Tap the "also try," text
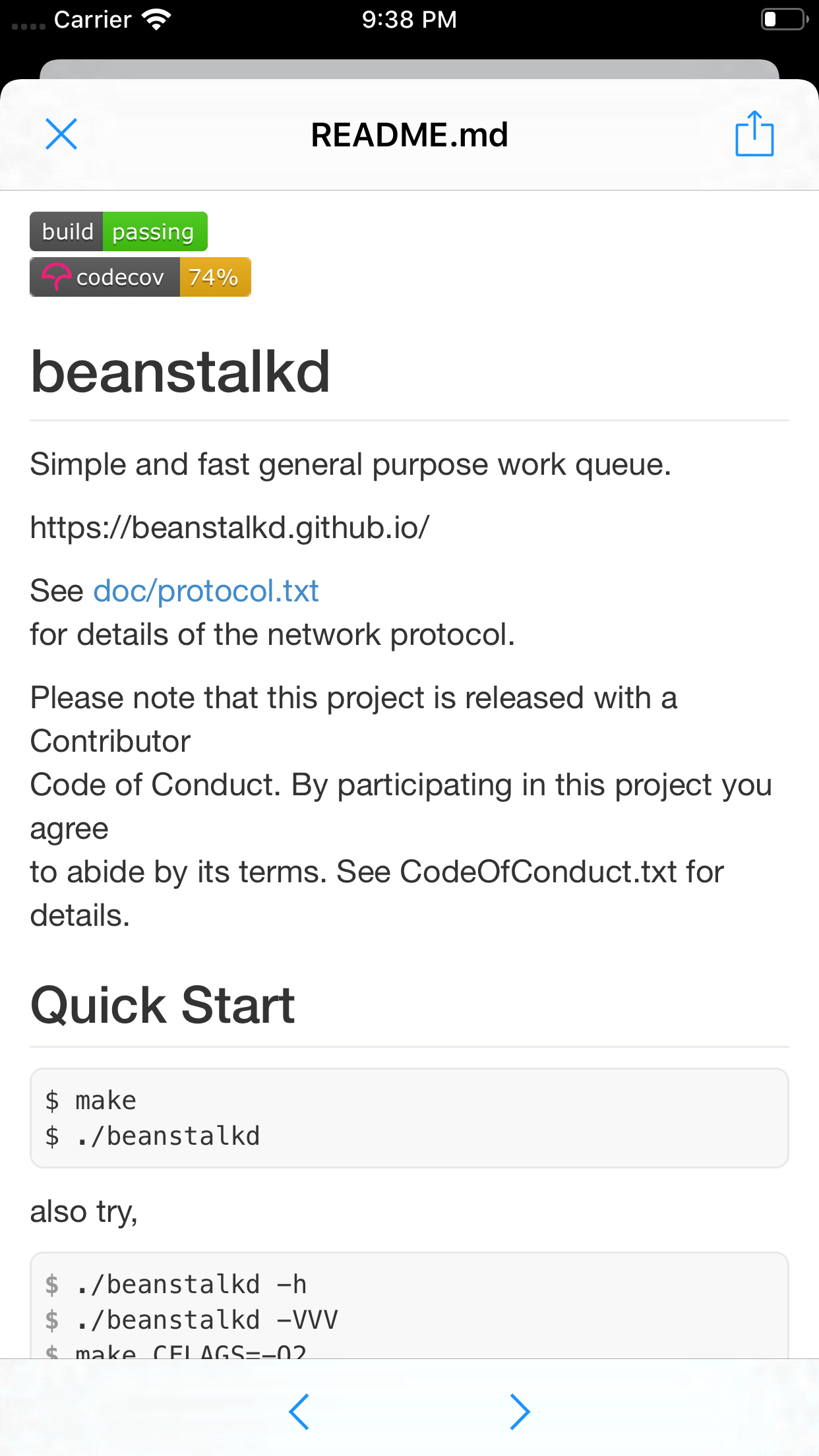The image size is (819, 1456). coord(84,1211)
